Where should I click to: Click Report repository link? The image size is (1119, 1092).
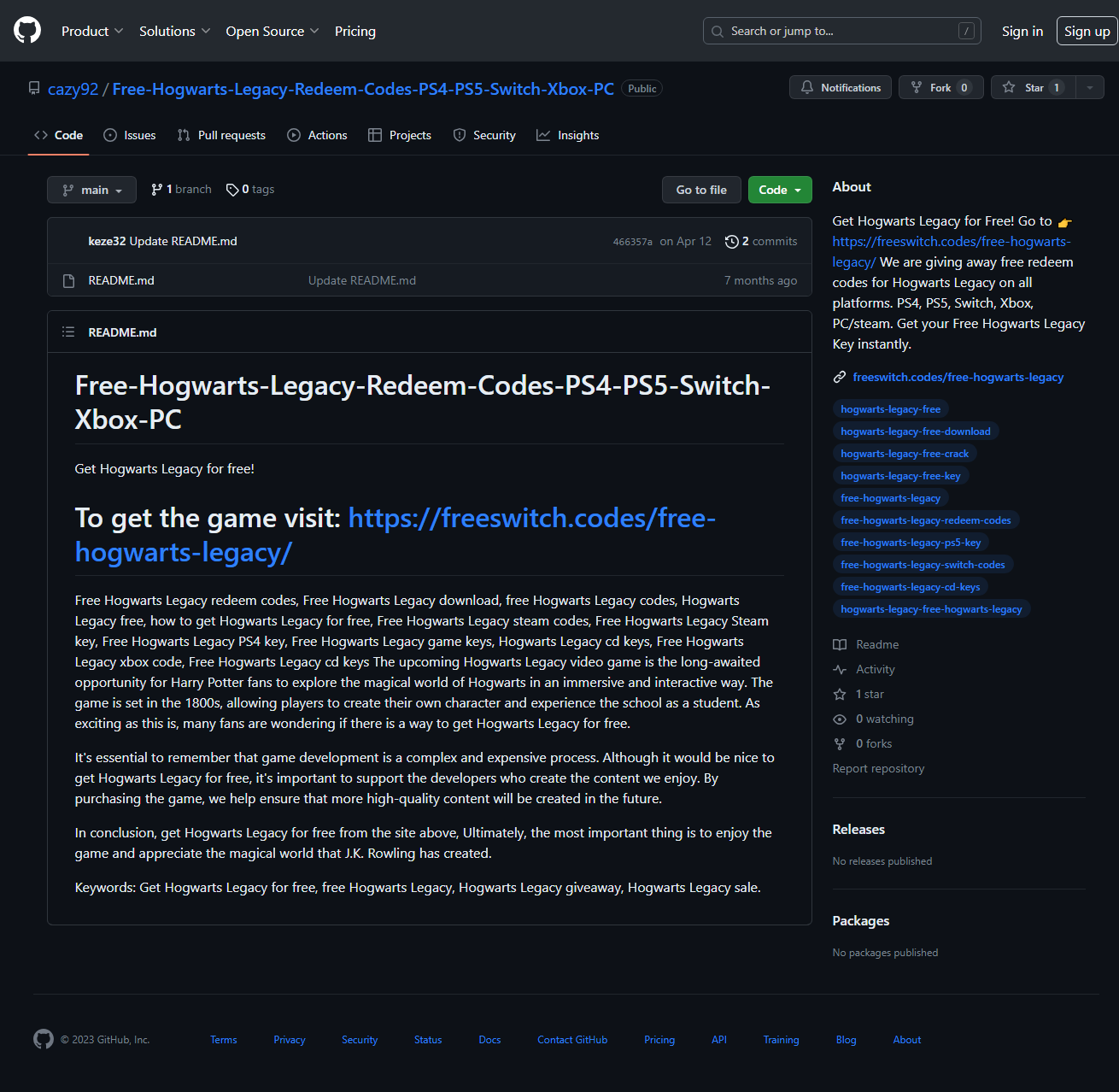[878, 768]
